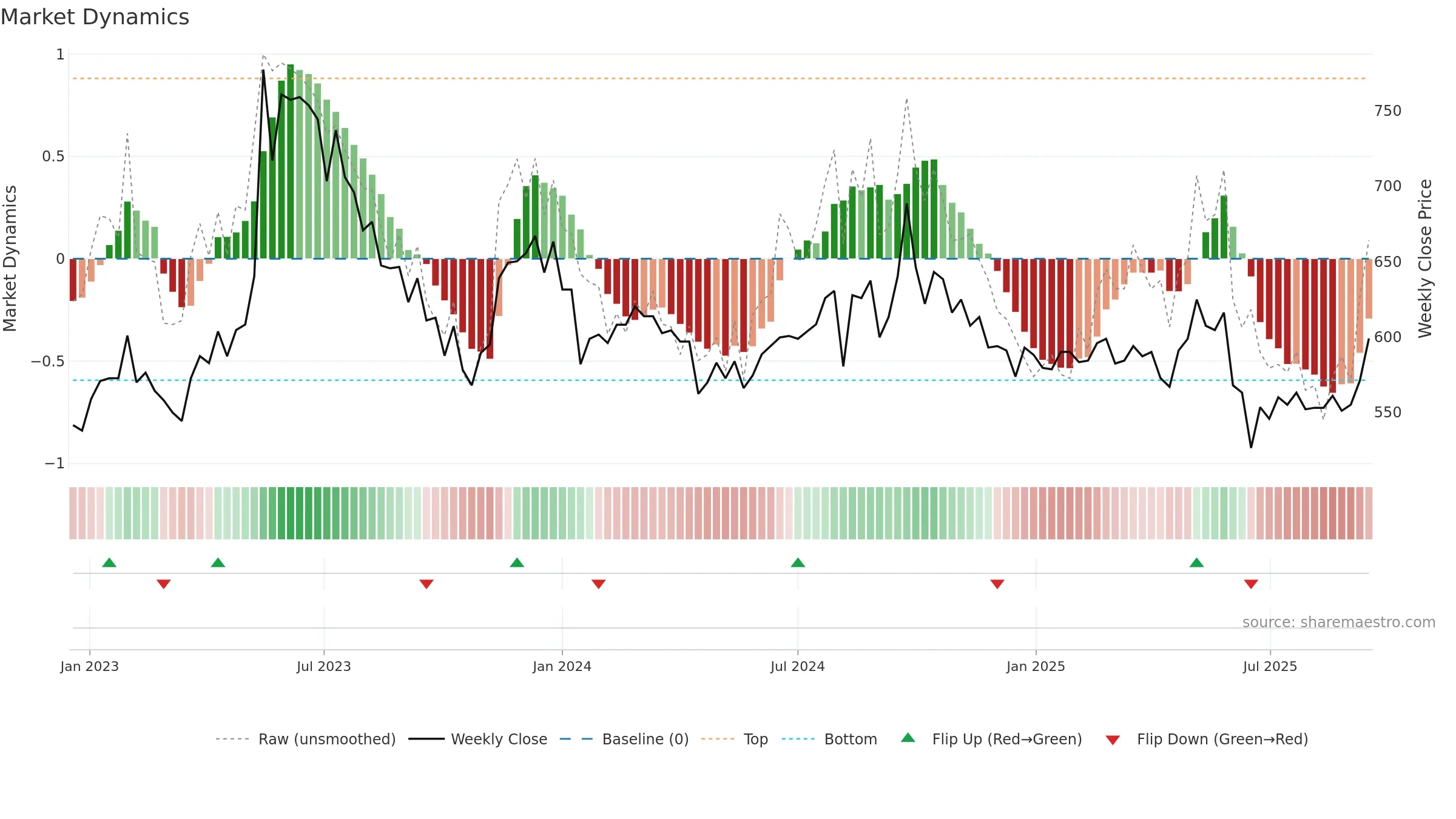
Task: Select the flip-down triangle after Jul 2023
Action: coord(426,584)
